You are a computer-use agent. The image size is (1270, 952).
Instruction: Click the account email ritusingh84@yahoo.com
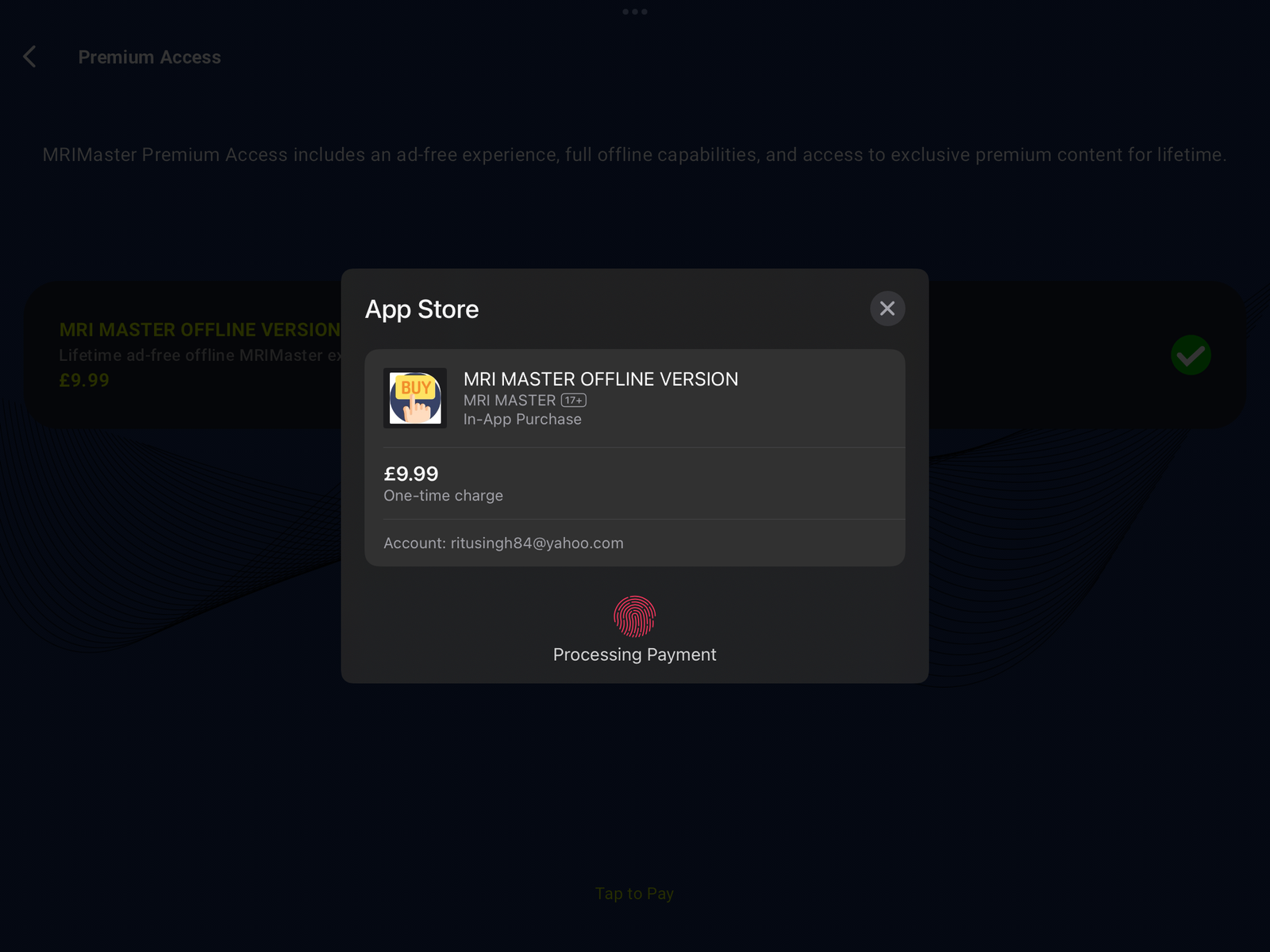[x=537, y=543]
